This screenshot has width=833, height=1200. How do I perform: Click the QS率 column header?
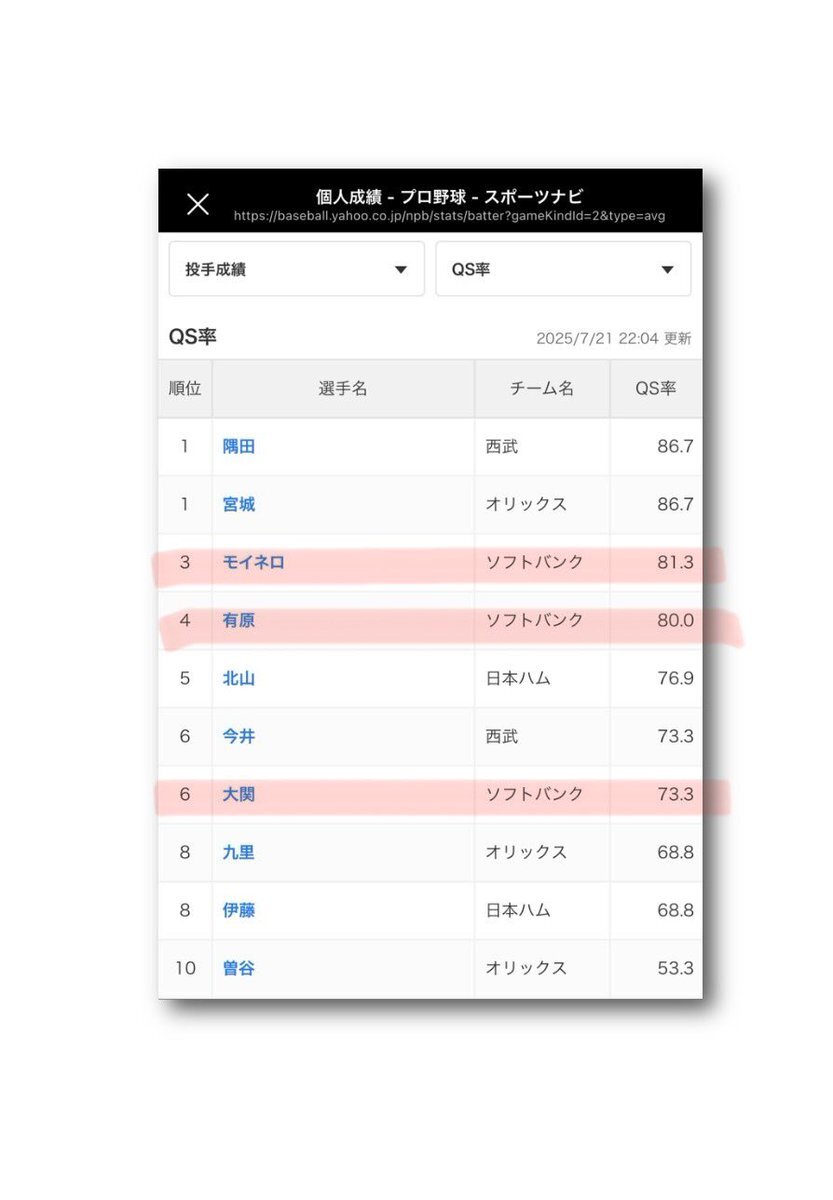[656, 388]
